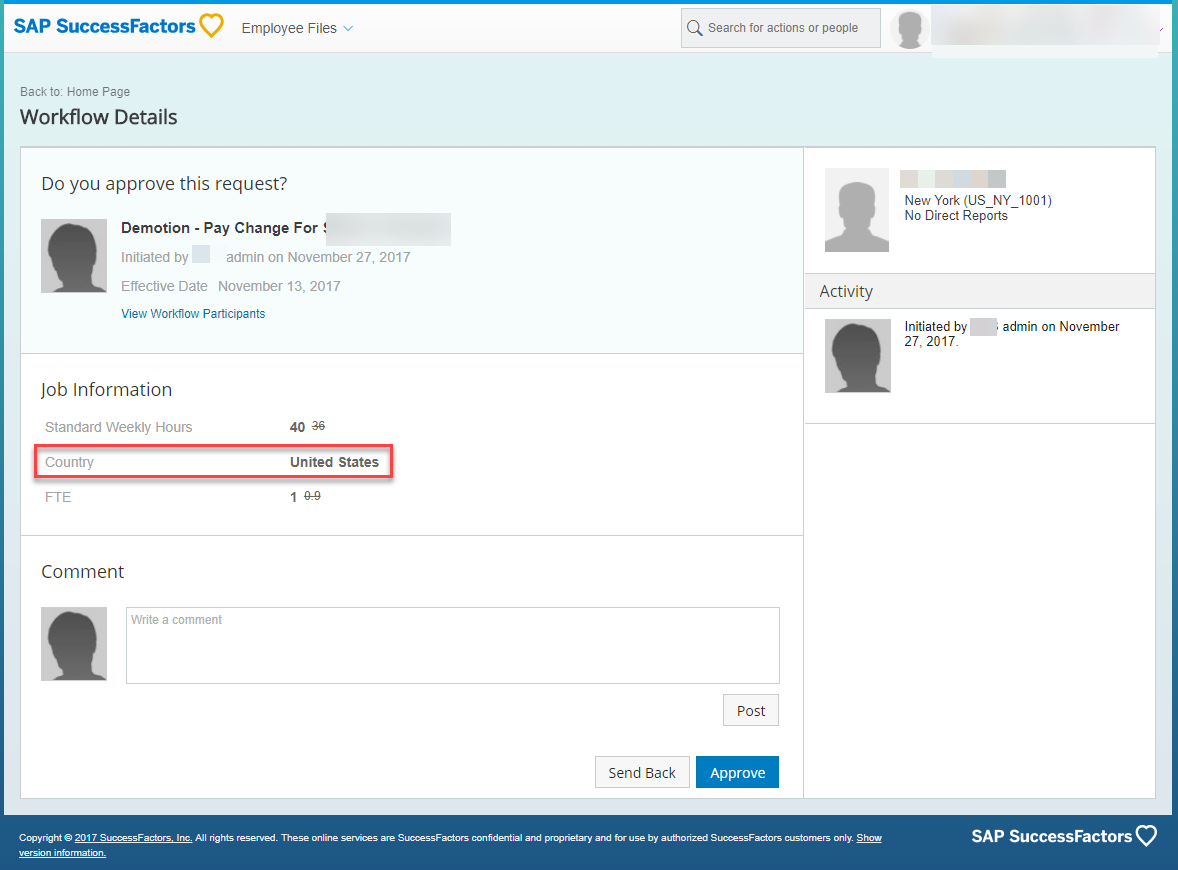Click the New York (US_NY_1001) location text
1178x870 pixels.
tap(977, 200)
